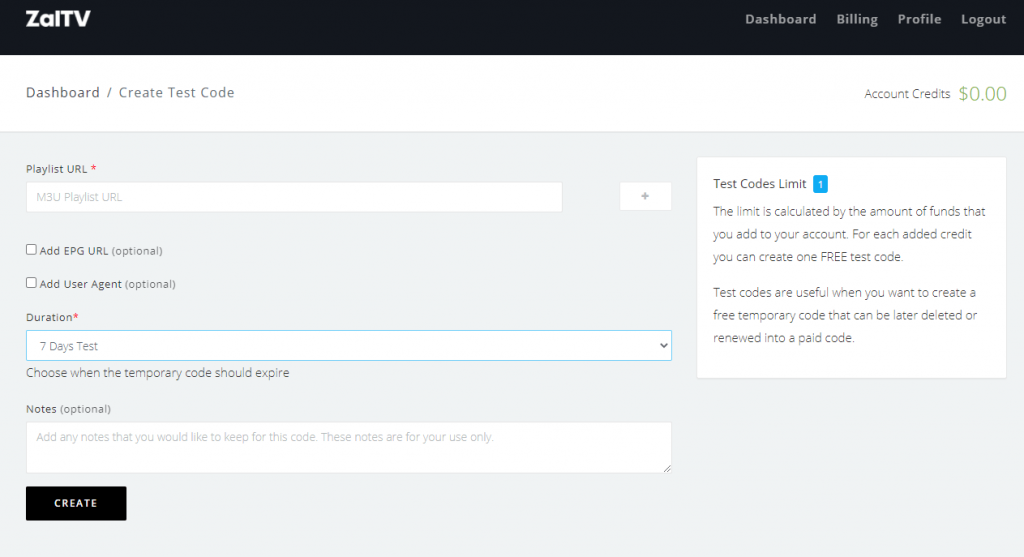This screenshot has width=1024, height=557.
Task: Click the Create Test Code breadcrumb
Action: [176, 93]
